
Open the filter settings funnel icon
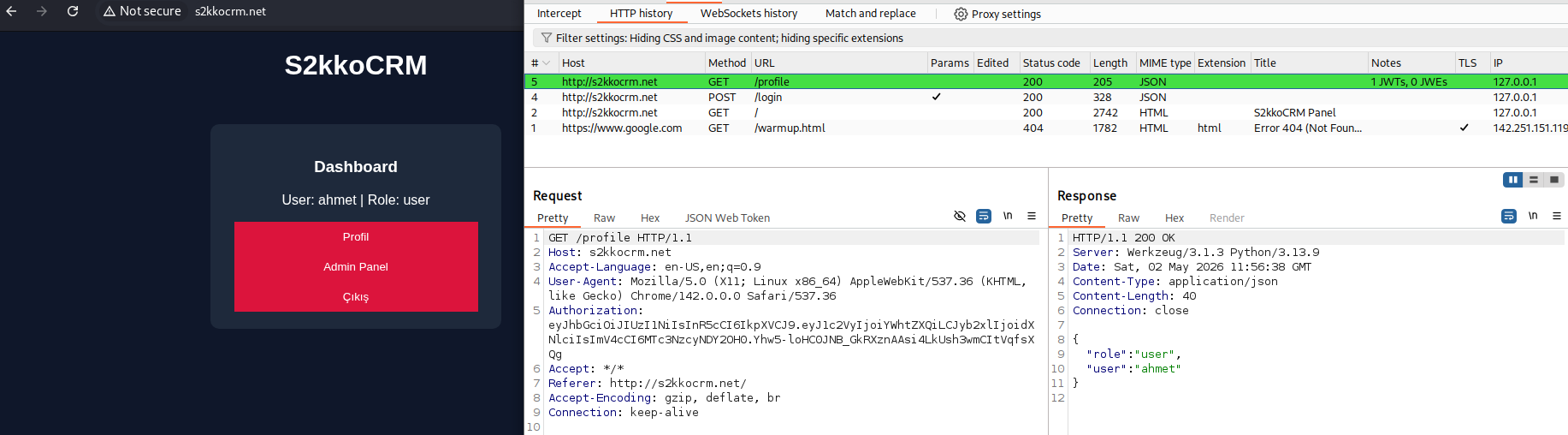(546, 38)
